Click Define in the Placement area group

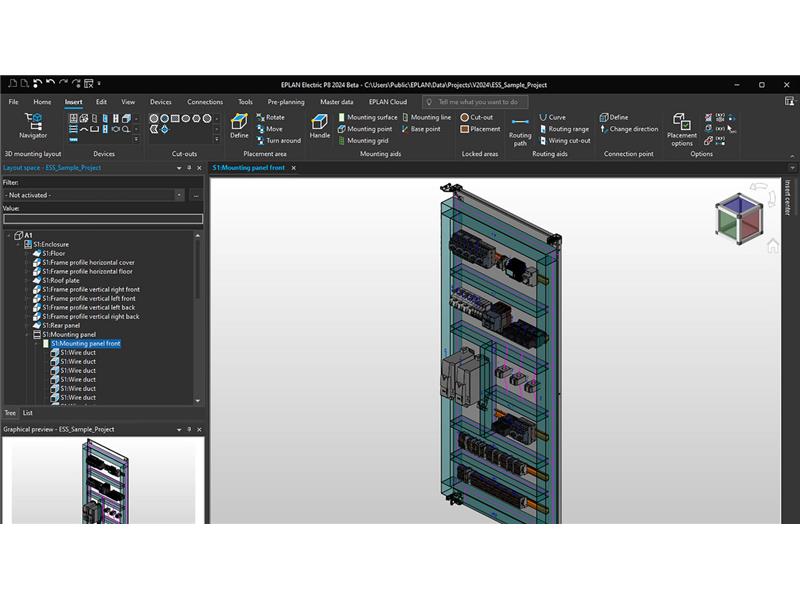point(239,126)
